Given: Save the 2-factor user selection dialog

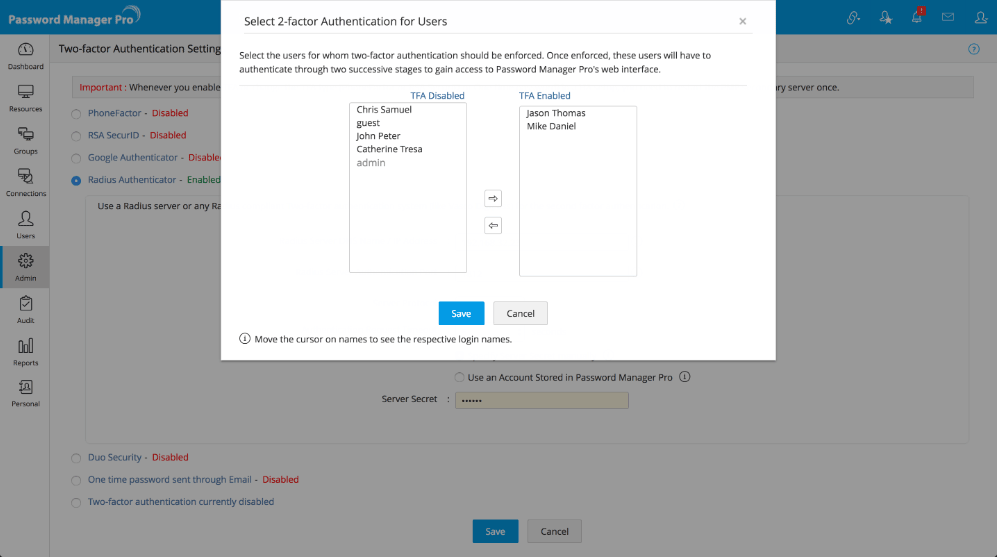Looking at the screenshot, I should point(461,313).
